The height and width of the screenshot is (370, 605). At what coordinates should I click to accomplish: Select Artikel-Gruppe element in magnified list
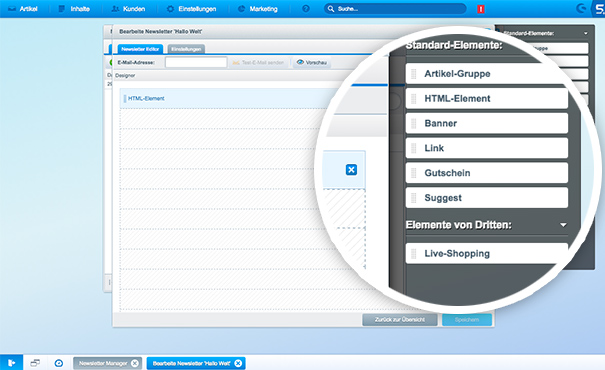(487, 74)
